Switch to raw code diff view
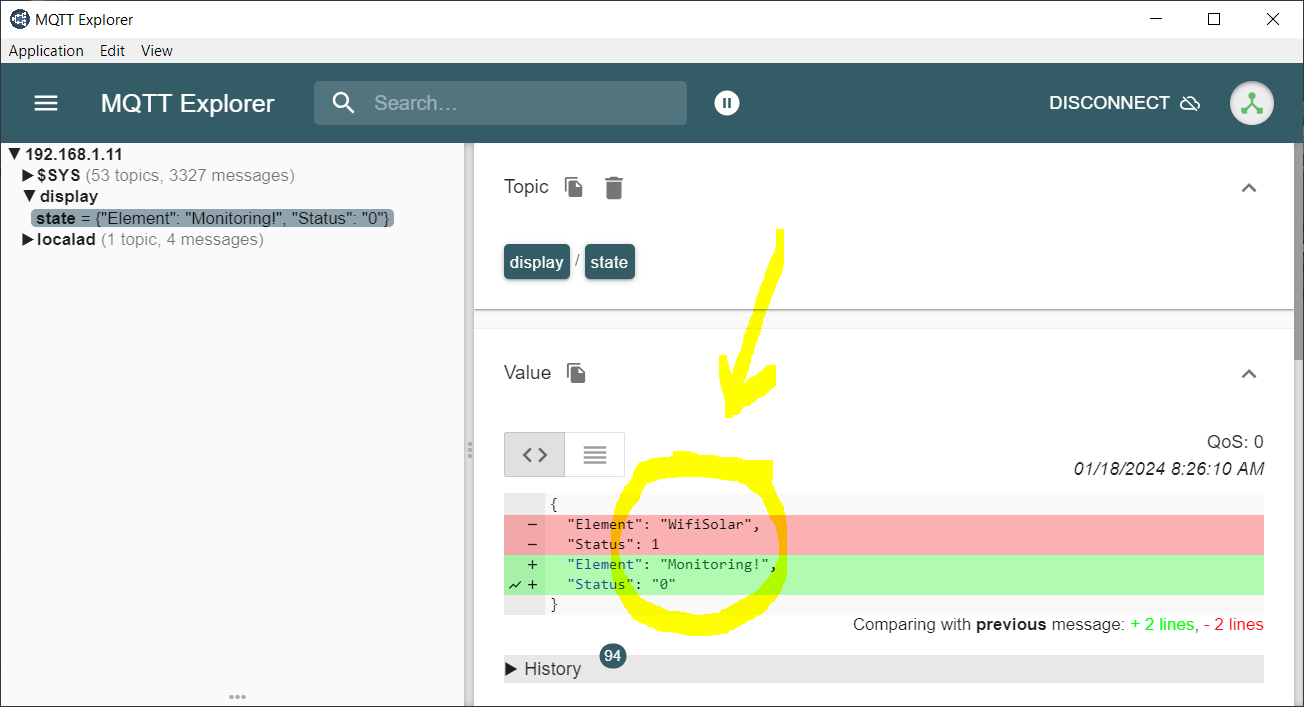The height and width of the screenshot is (707, 1304). click(x=535, y=455)
